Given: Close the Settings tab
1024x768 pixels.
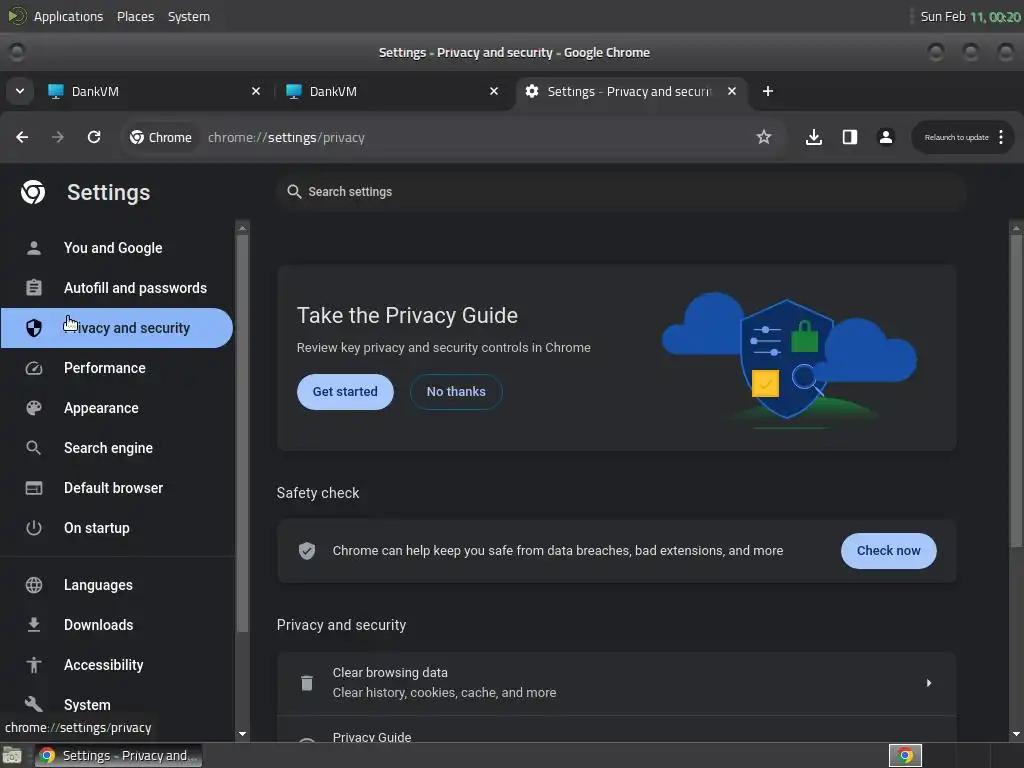Looking at the screenshot, I should click(x=732, y=91).
